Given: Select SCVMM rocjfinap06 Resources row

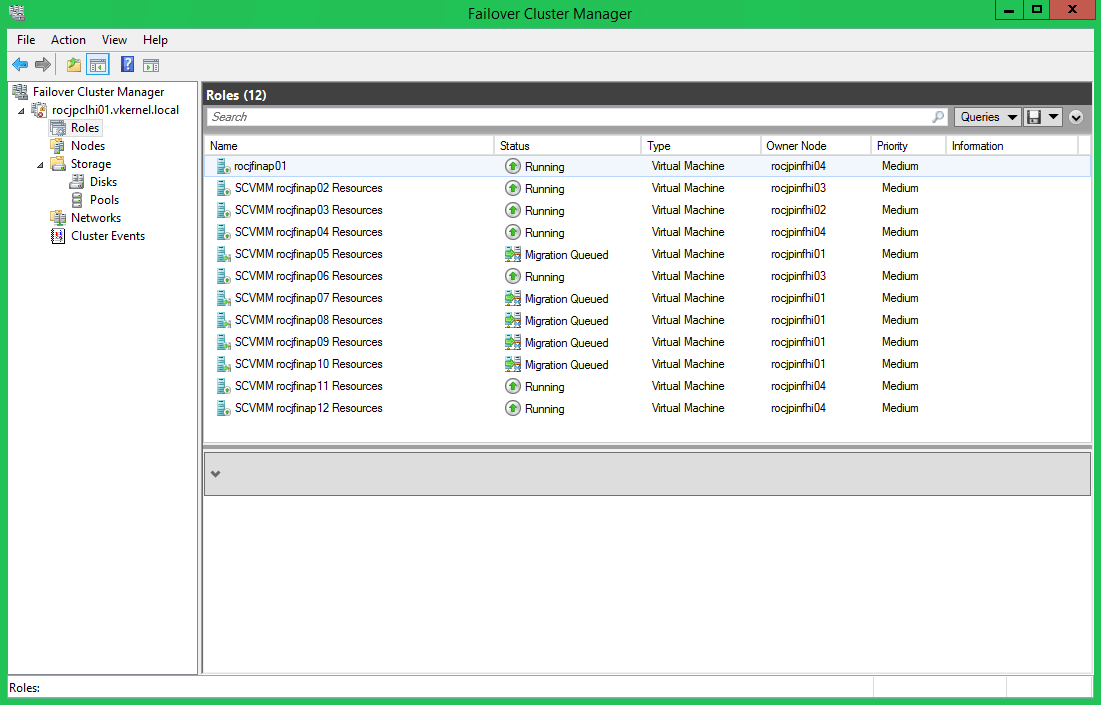Looking at the screenshot, I should [647, 276].
